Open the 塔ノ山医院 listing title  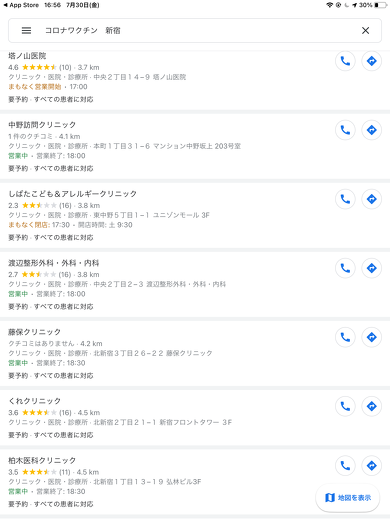[27, 56]
